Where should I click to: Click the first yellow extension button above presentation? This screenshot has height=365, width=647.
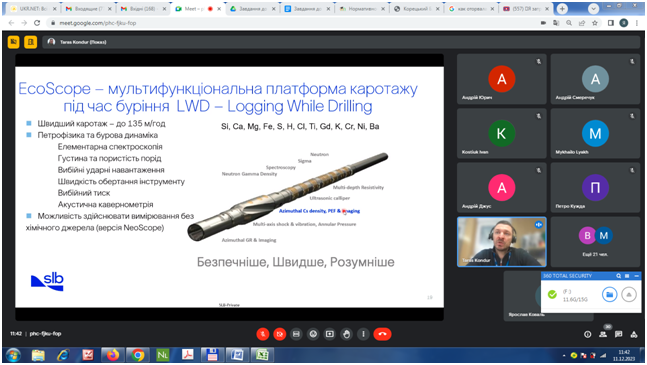(14, 42)
